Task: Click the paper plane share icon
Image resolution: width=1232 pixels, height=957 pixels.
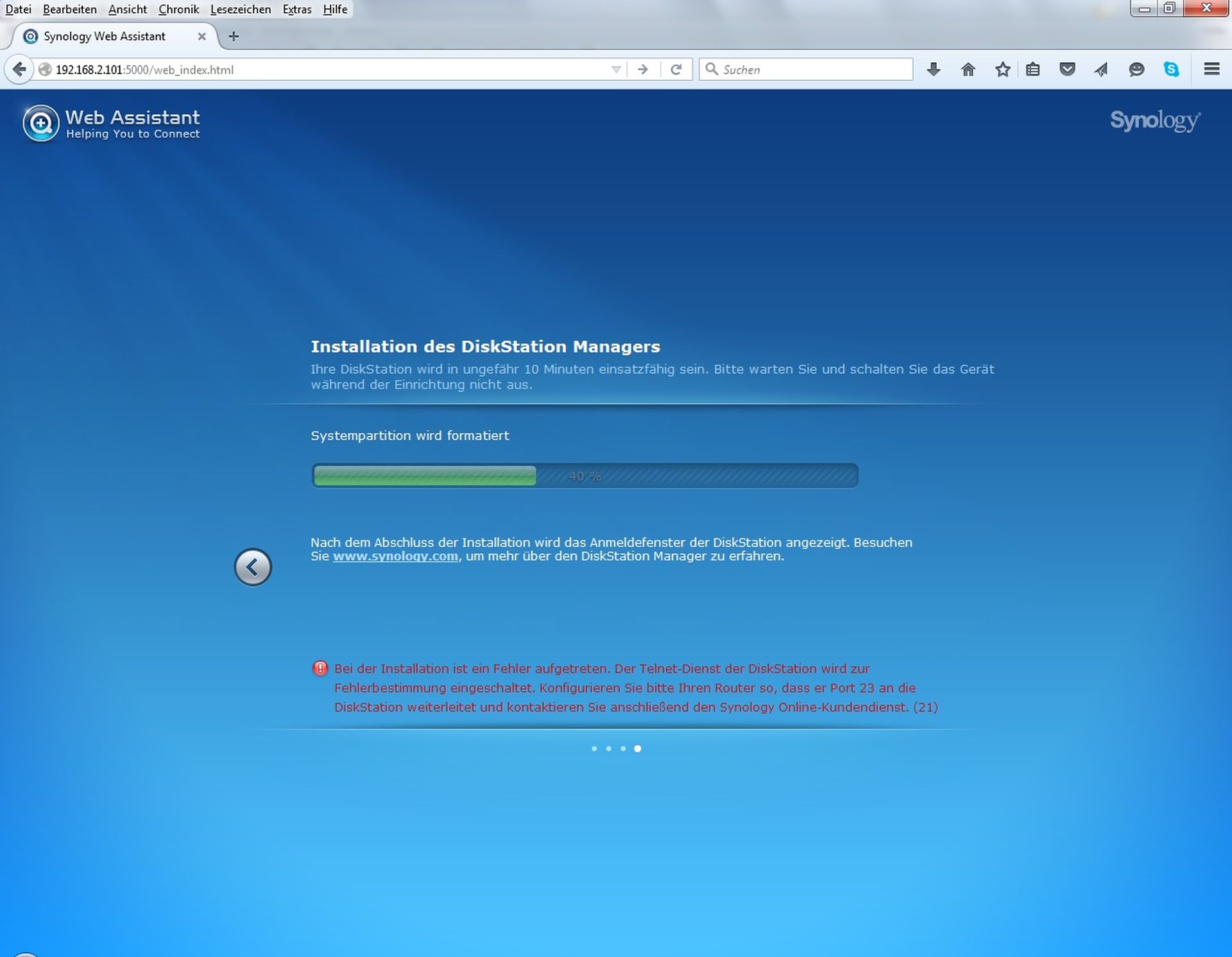Action: [1101, 69]
